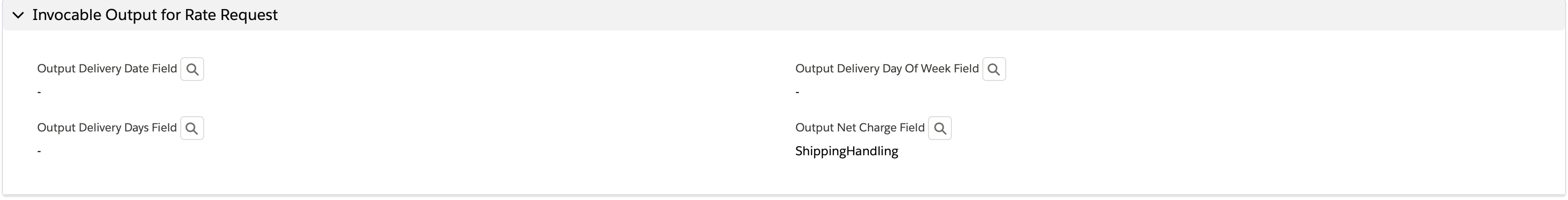The image size is (1568, 200).
Task: Select the ShippingHandling field value
Action: (846, 151)
